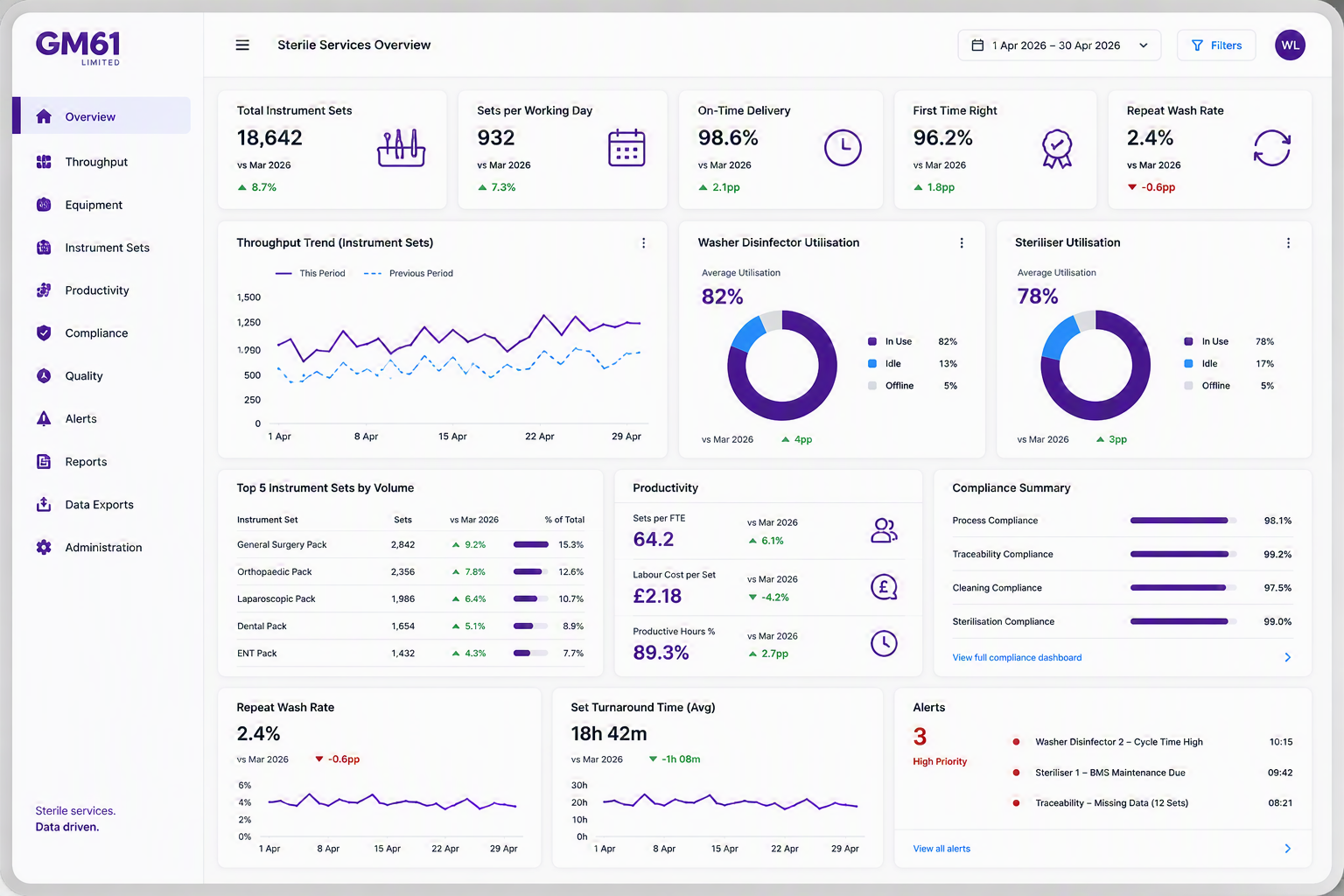This screenshot has width=1344, height=896.
Task: Click the Steriliser Utilisation donut chart
Action: tap(1095, 365)
